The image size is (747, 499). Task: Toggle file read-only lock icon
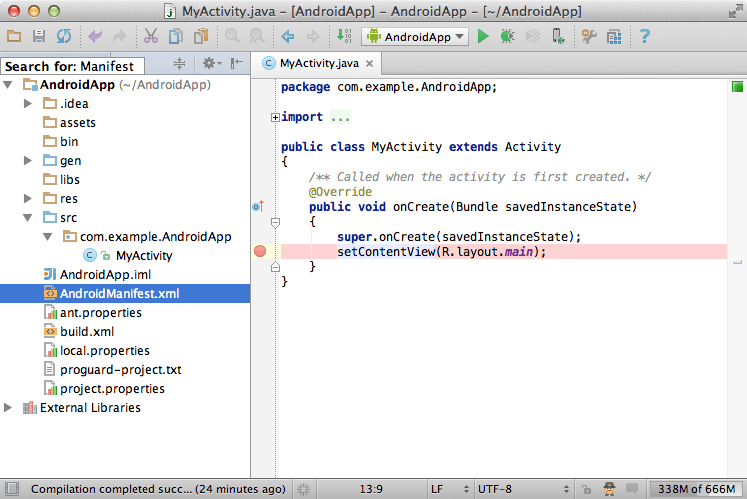pyautogui.click(x=586, y=489)
